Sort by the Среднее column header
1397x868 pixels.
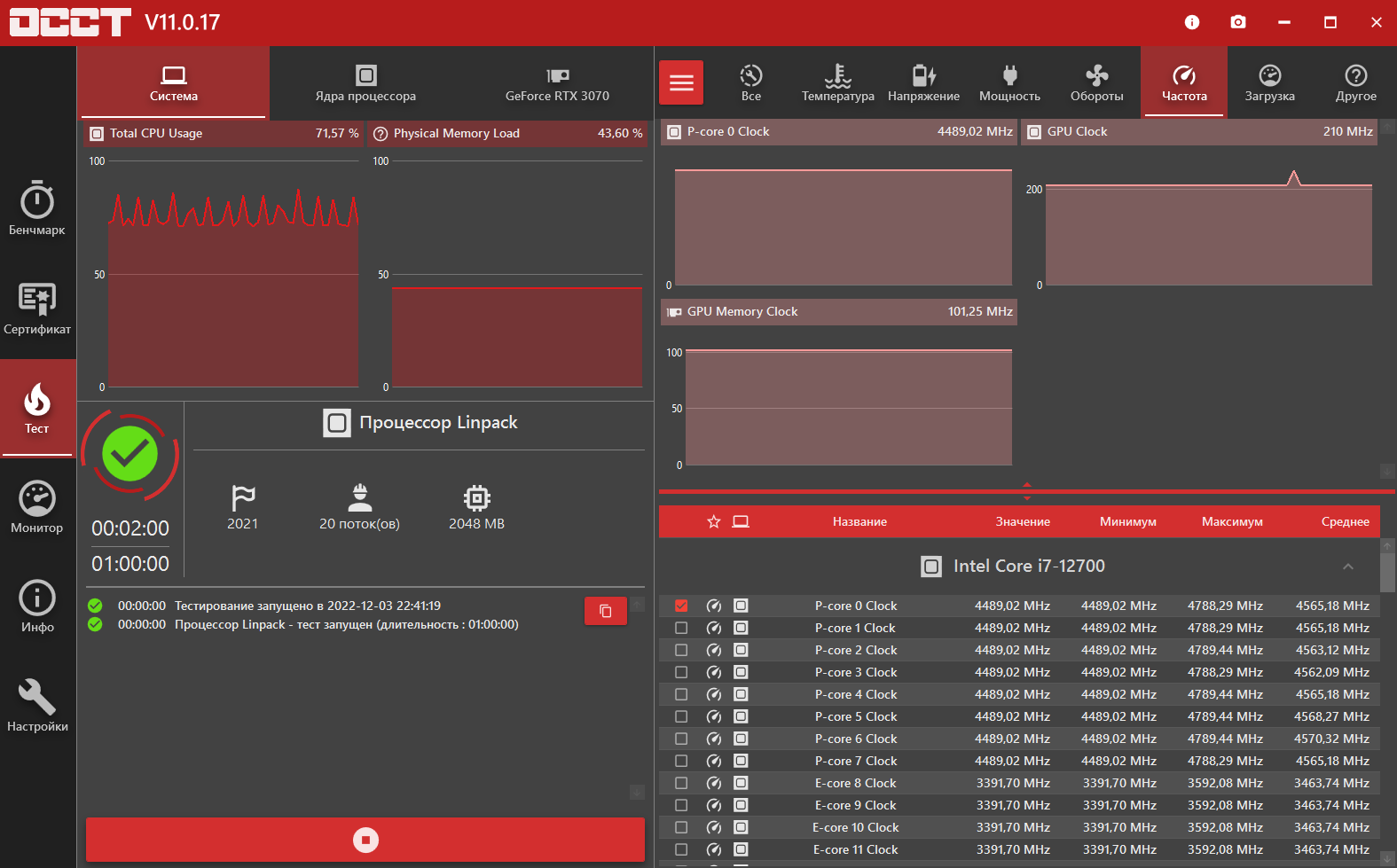click(x=1346, y=521)
